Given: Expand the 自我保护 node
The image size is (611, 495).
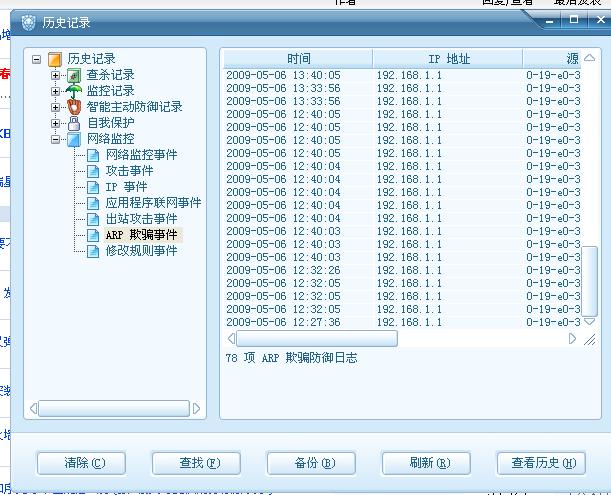Looking at the screenshot, I should (x=55, y=123).
